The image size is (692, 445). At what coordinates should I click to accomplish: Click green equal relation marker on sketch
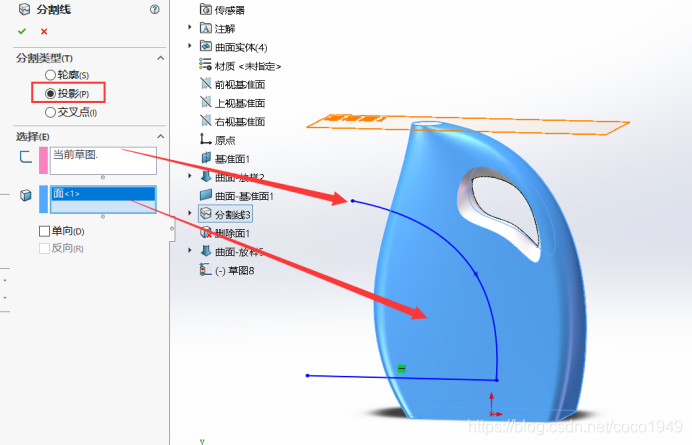coord(402,368)
